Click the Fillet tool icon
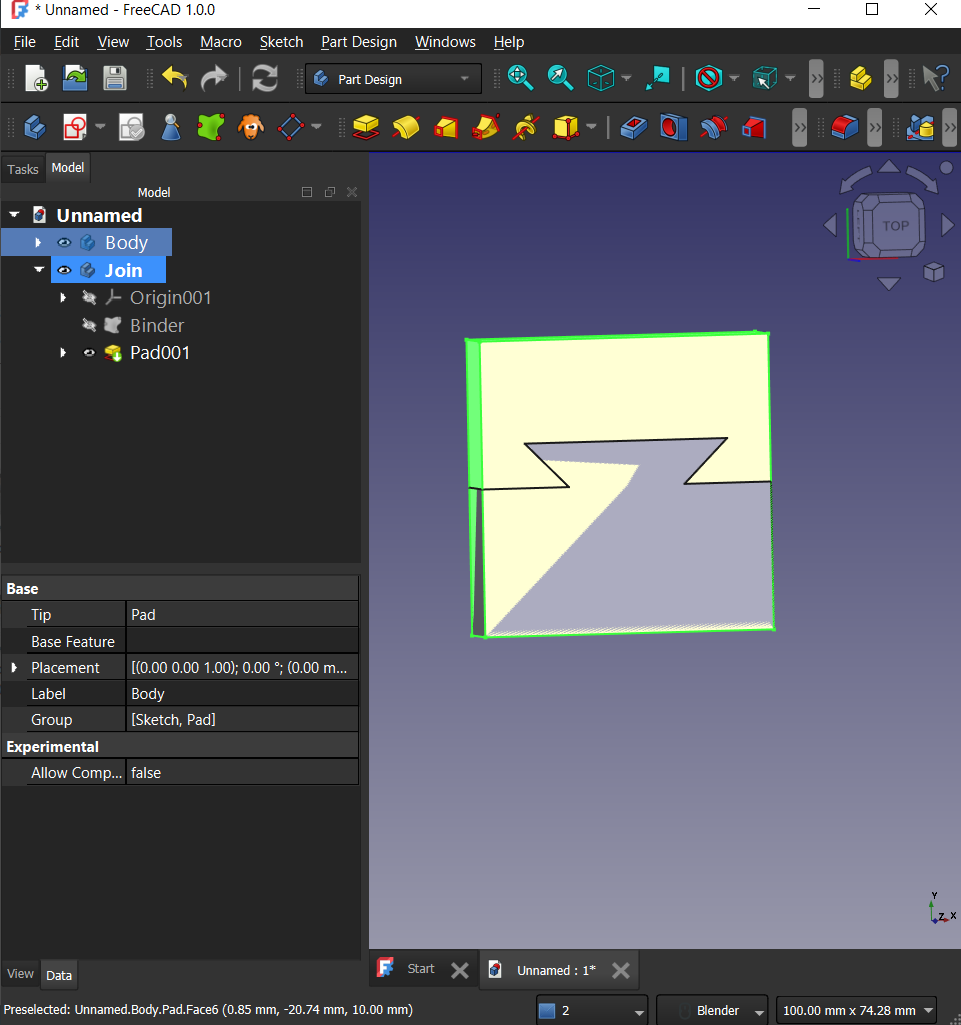Viewport: 961px width, 1025px height. [x=845, y=127]
